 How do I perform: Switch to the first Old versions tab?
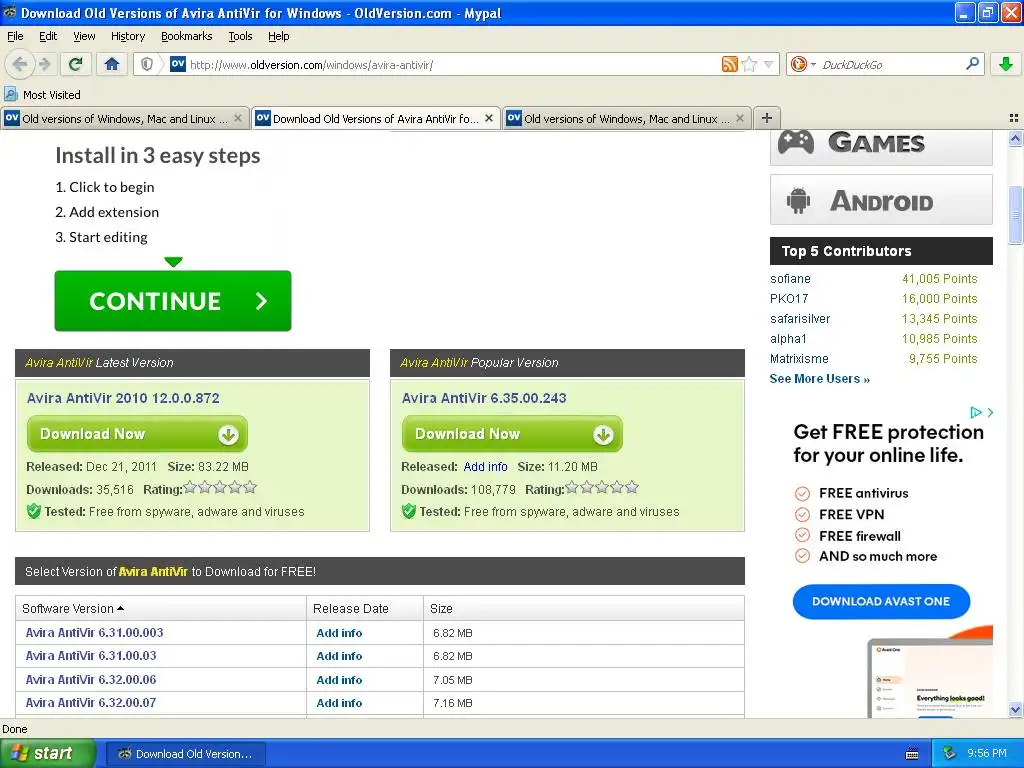point(125,118)
